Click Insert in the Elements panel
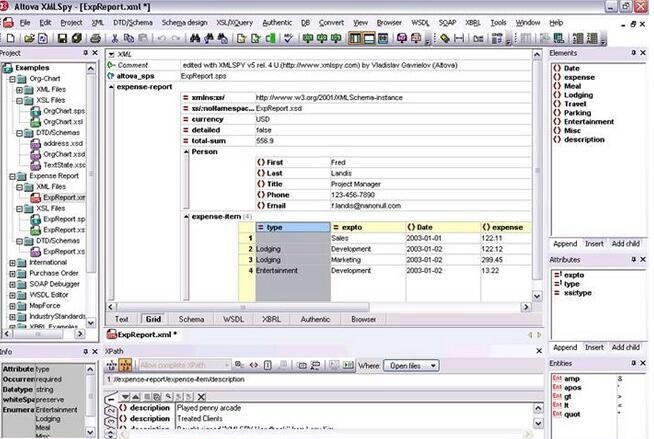Image resolution: width=654 pixels, height=439 pixels. (594, 244)
